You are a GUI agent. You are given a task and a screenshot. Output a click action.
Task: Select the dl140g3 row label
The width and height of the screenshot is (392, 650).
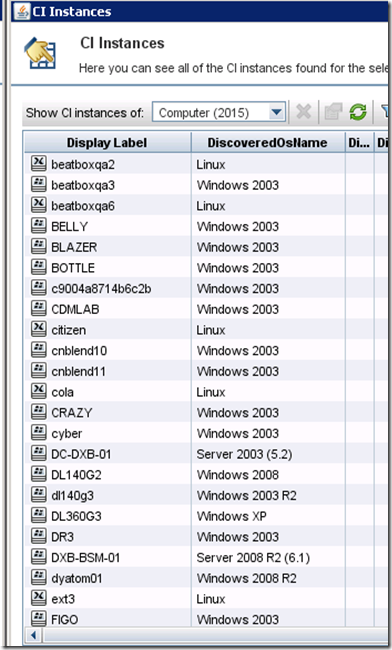tap(73, 496)
